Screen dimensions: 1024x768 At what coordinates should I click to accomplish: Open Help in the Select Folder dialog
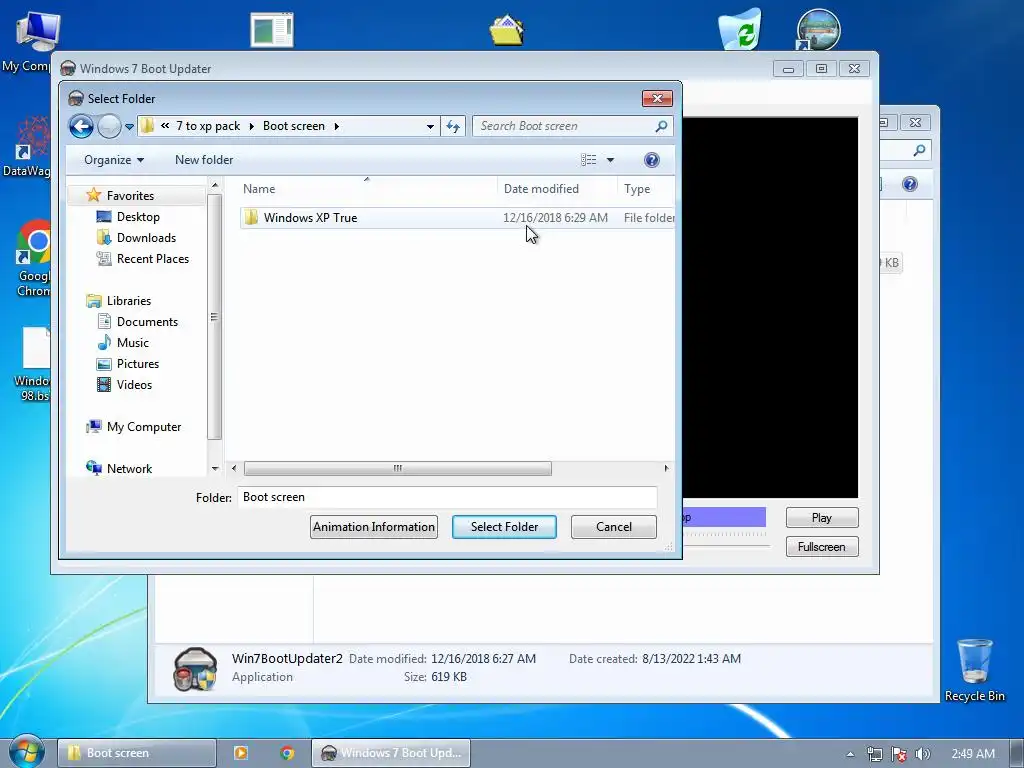pyautogui.click(x=651, y=160)
